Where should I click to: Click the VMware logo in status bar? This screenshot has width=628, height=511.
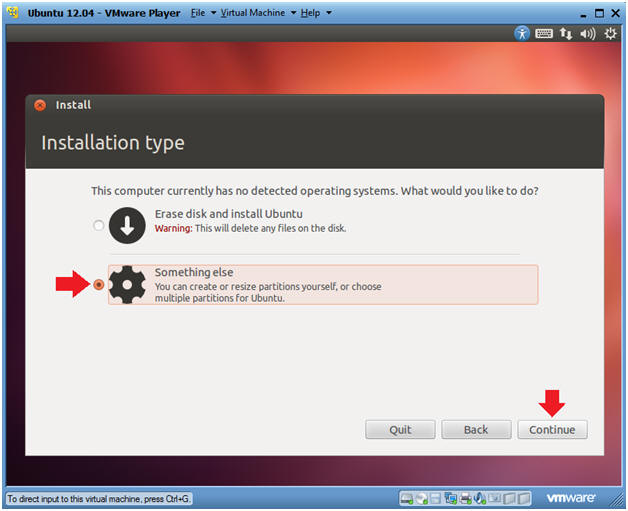click(x=571, y=498)
